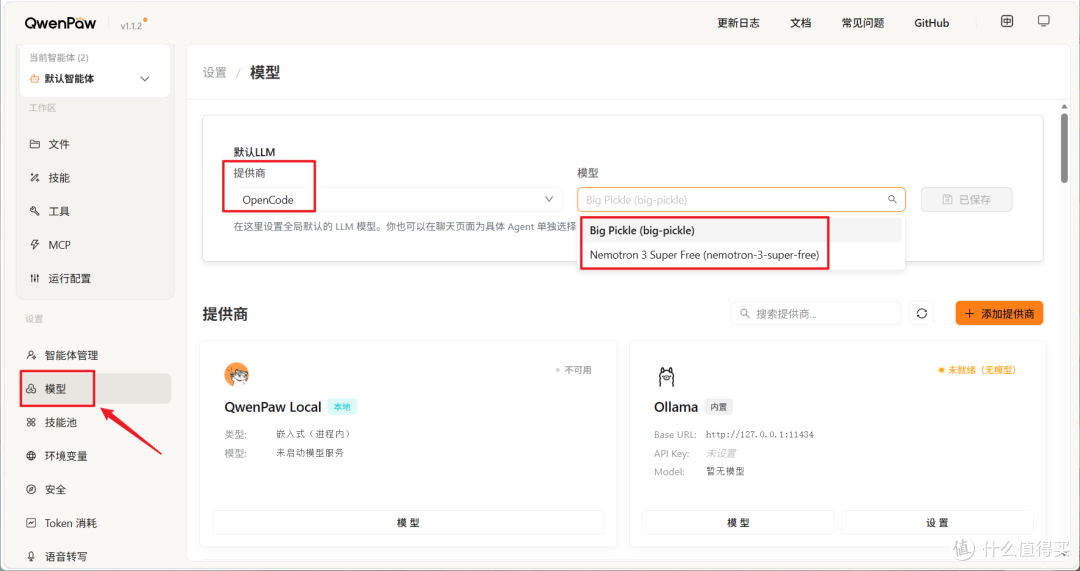Click the Base URL http://127.0.0.1:11434 text

point(760,435)
